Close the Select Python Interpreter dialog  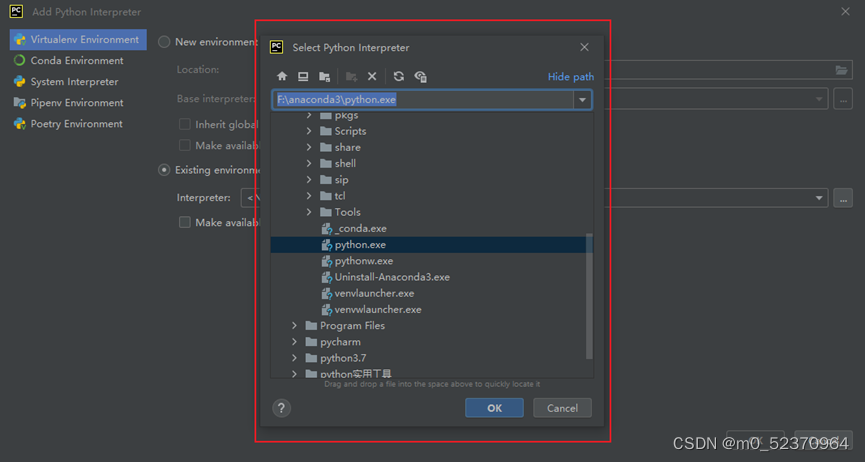click(585, 47)
